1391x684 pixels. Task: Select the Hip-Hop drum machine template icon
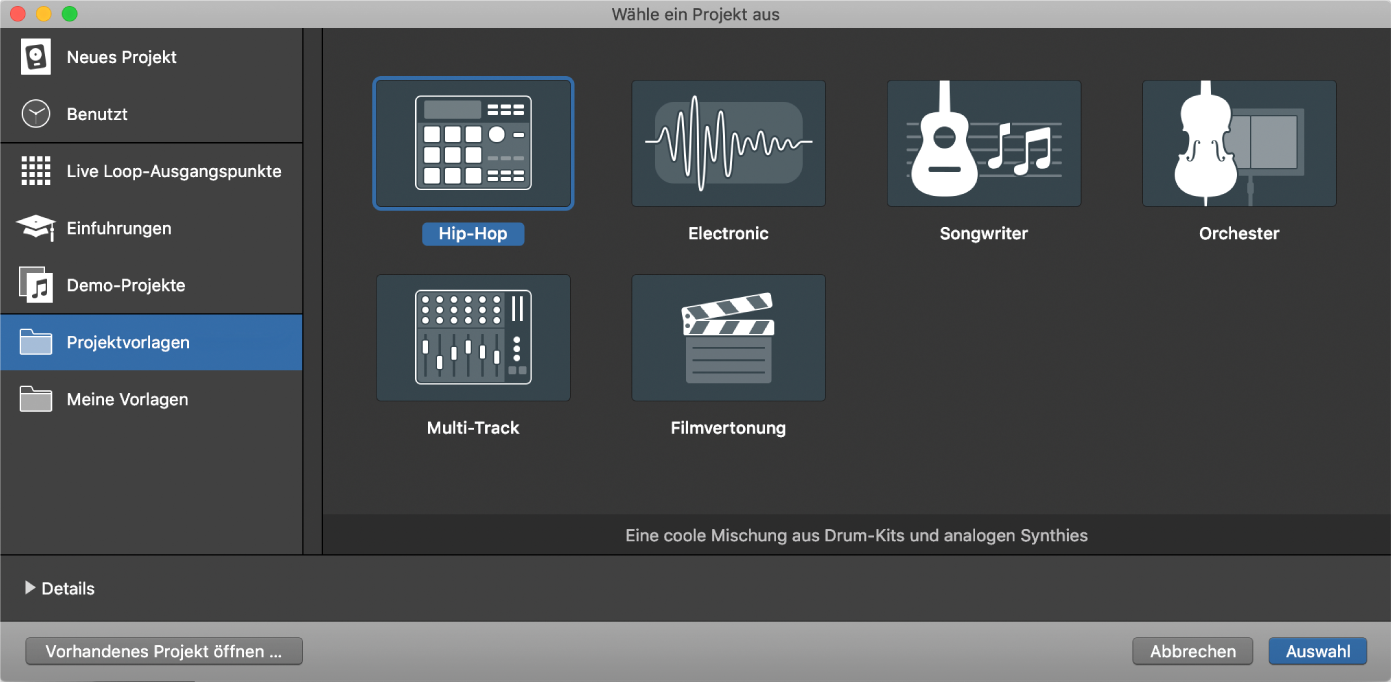[473, 143]
